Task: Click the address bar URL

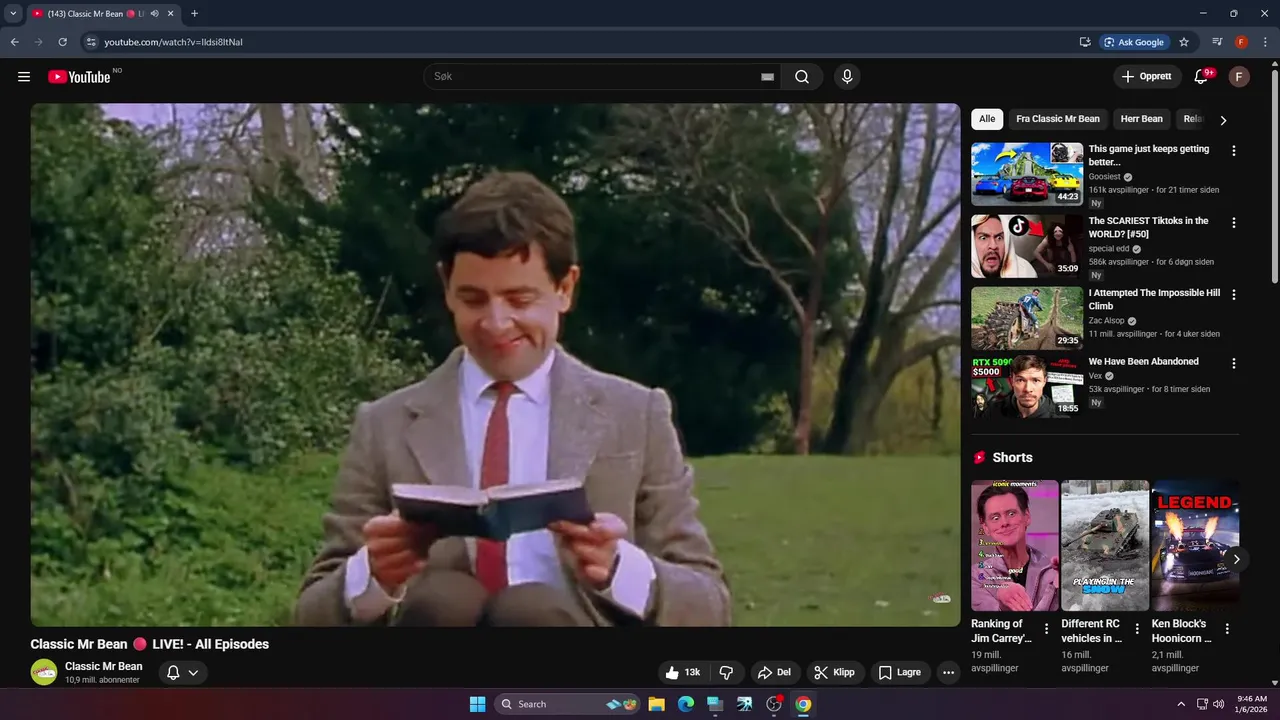Action: click(173, 42)
